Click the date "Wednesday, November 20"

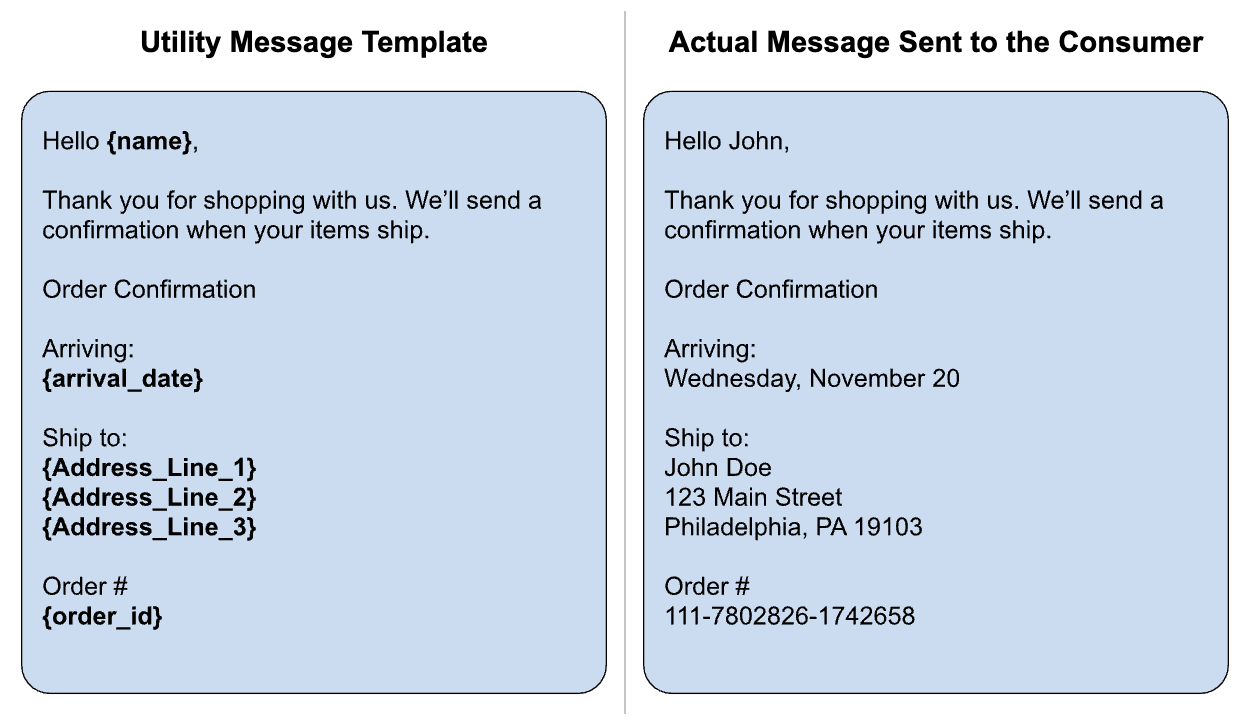pyautogui.click(x=812, y=379)
